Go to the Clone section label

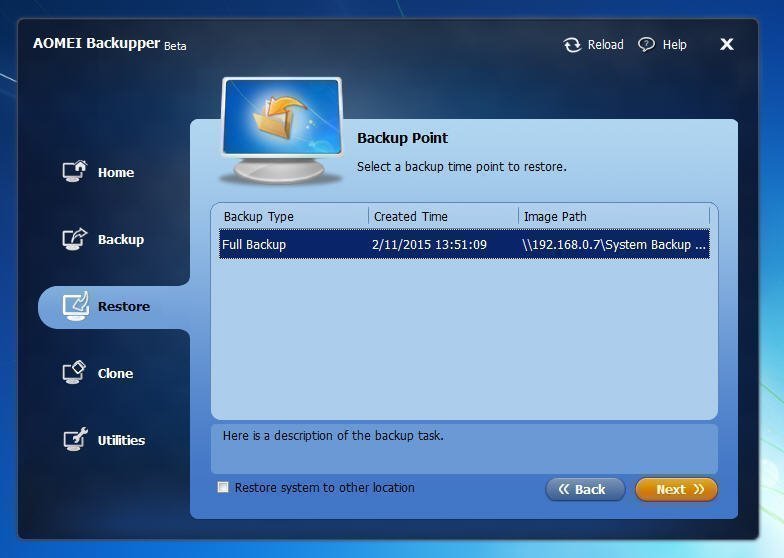coord(116,374)
